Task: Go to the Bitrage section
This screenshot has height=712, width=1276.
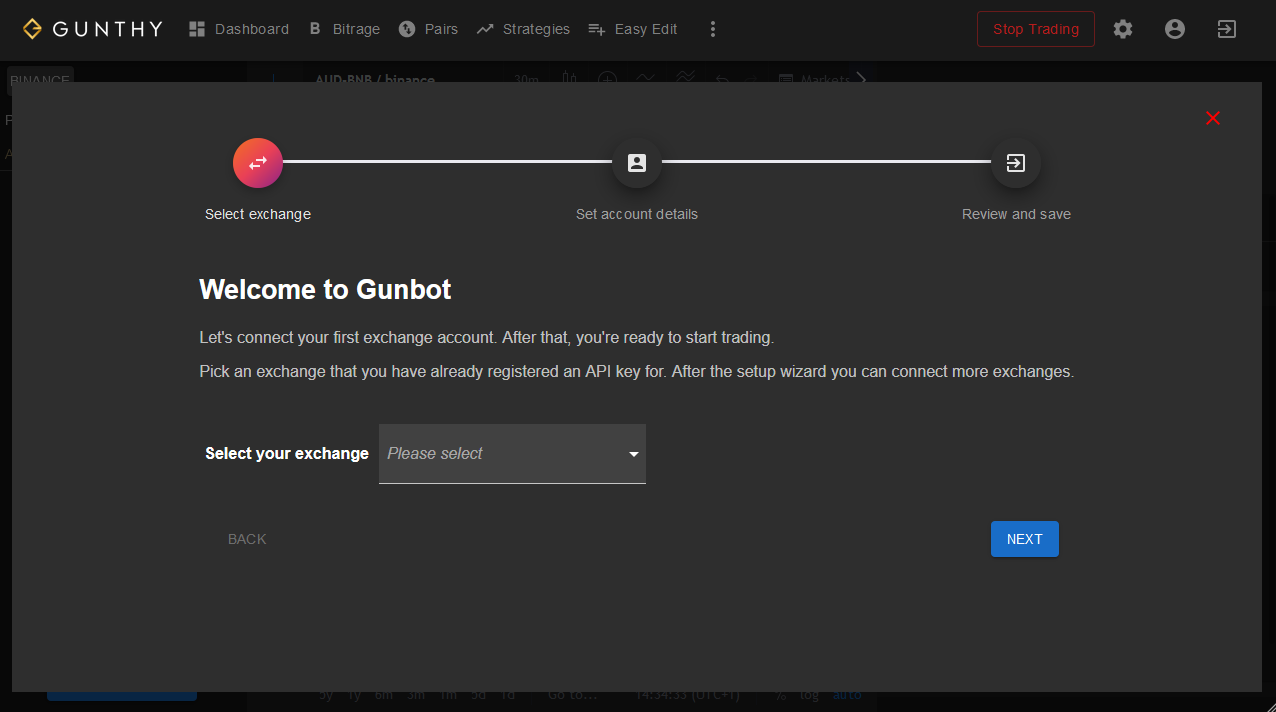Action: coord(344,29)
